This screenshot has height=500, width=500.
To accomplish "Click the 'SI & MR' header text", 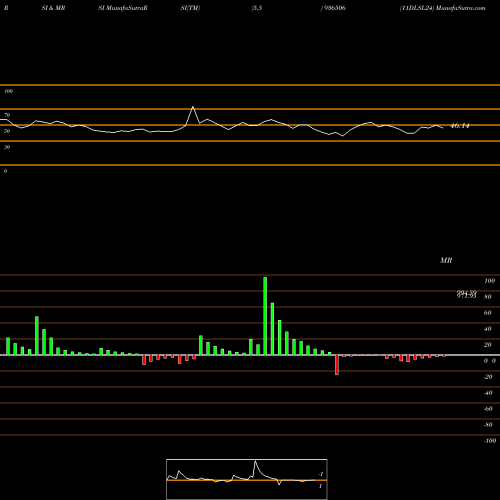I will tap(53, 8).
